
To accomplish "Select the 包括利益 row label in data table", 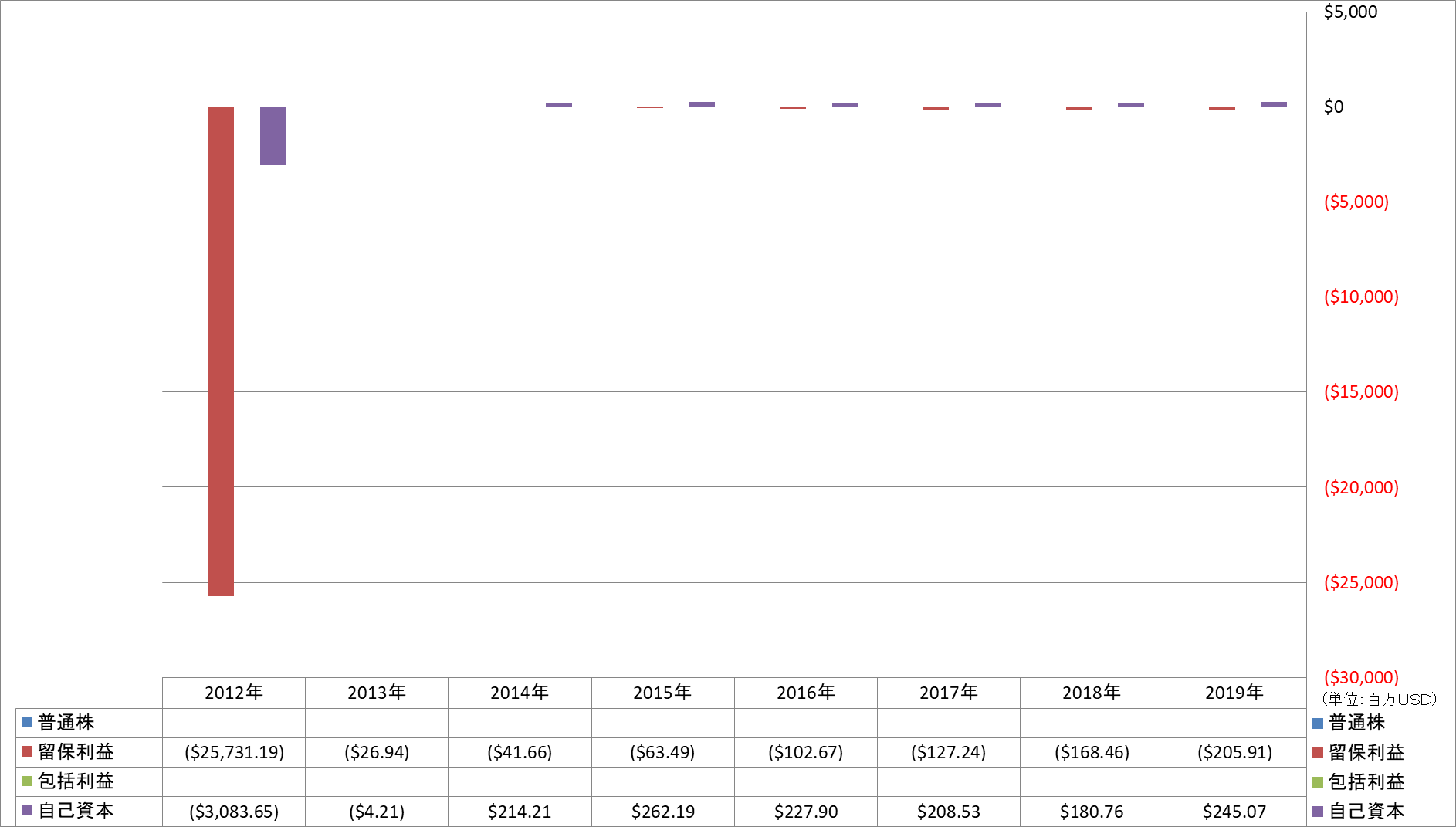I will tap(76, 781).
